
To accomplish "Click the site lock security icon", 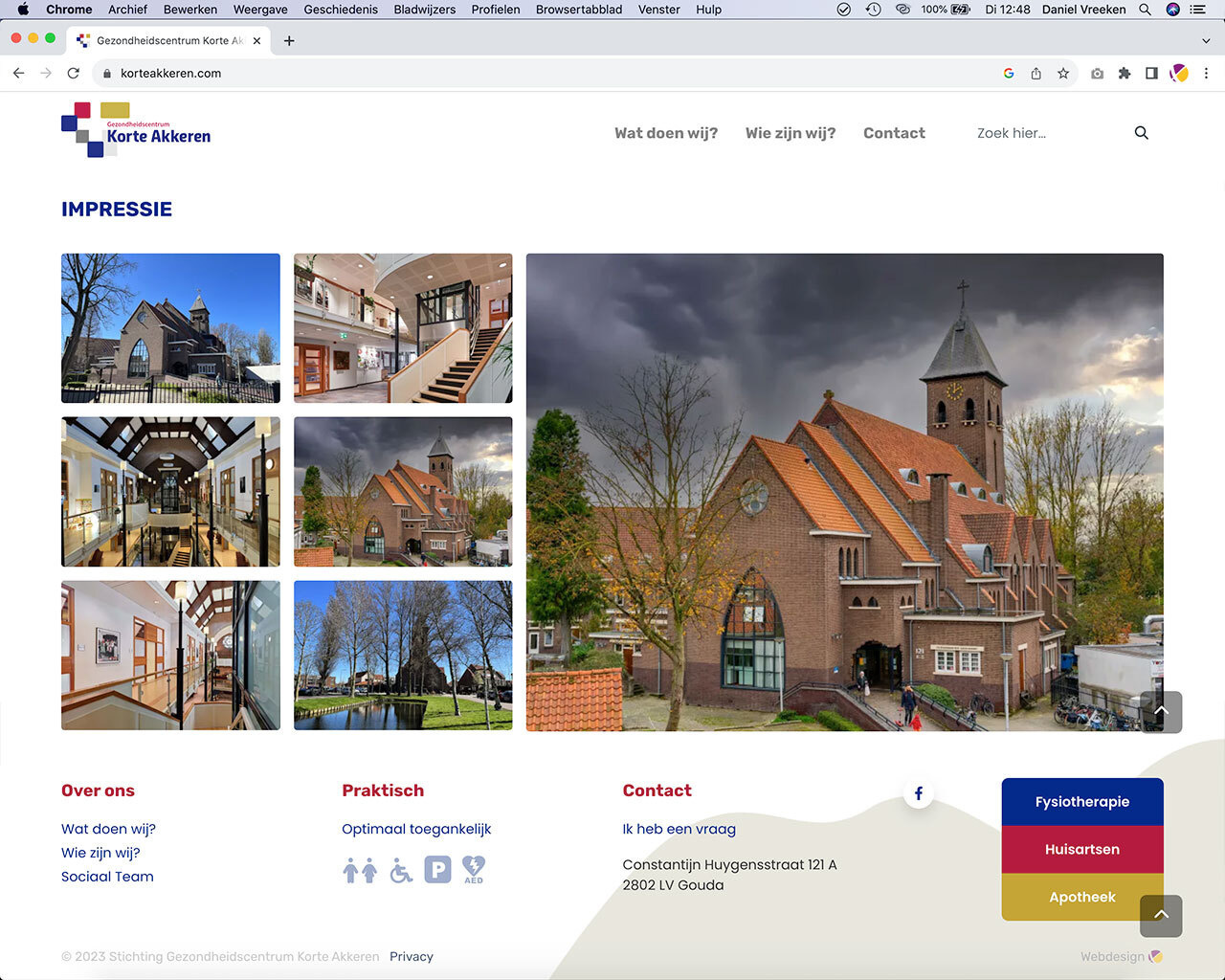I will click(x=106, y=73).
